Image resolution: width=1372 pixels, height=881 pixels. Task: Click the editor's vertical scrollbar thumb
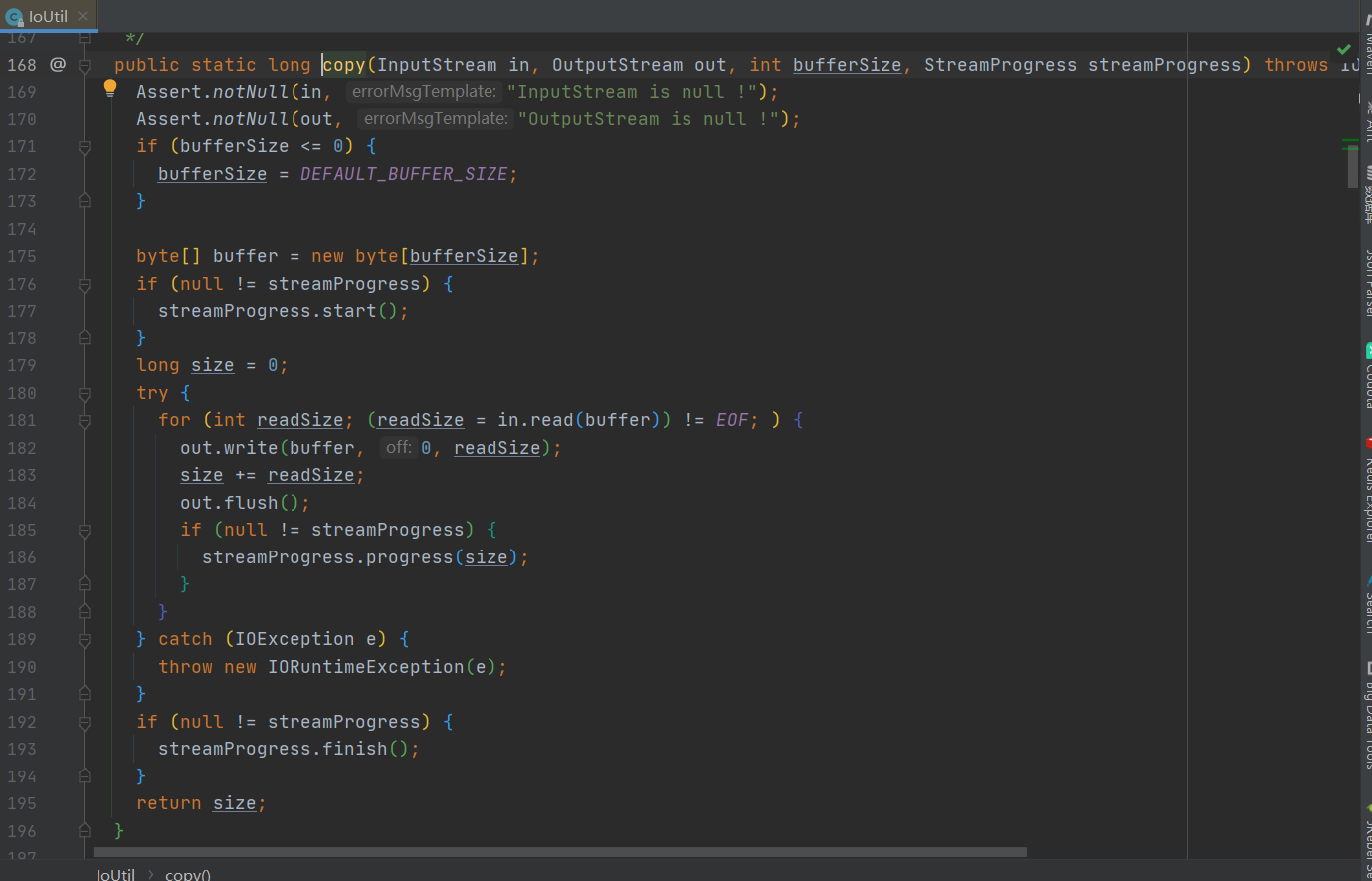click(1353, 166)
